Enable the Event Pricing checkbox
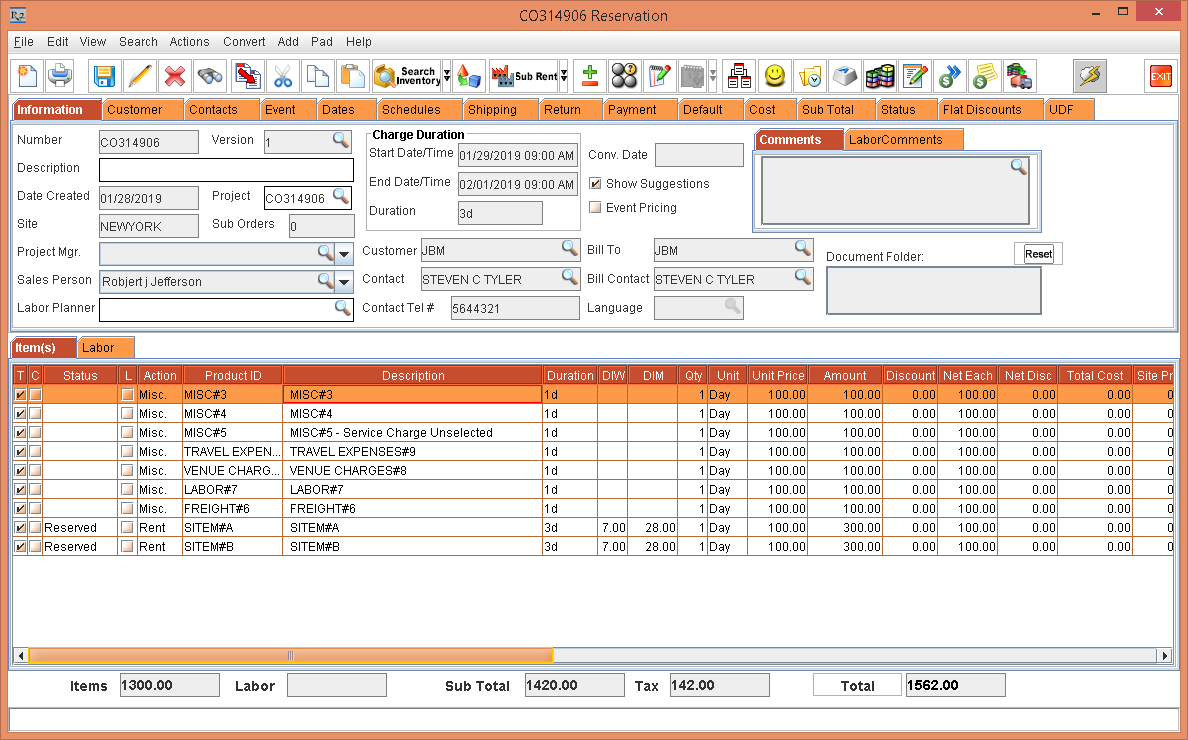 (x=596, y=208)
